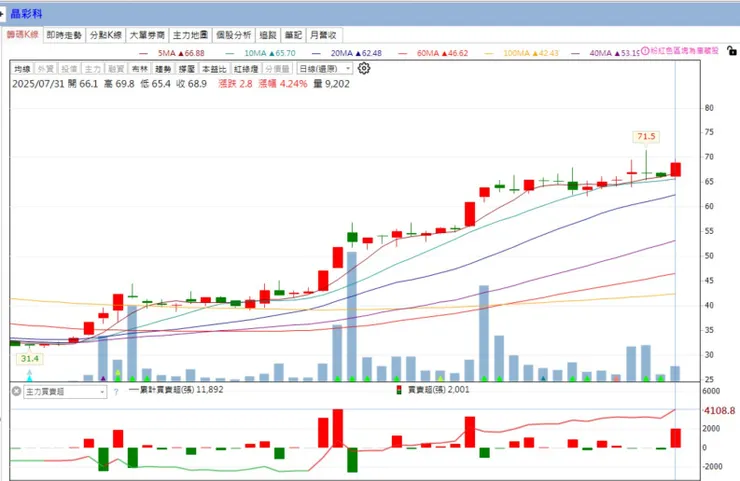The width and height of the screenshot is (740, 481).
Task: Click the 10MA legend label
Action: click(270, 53)
